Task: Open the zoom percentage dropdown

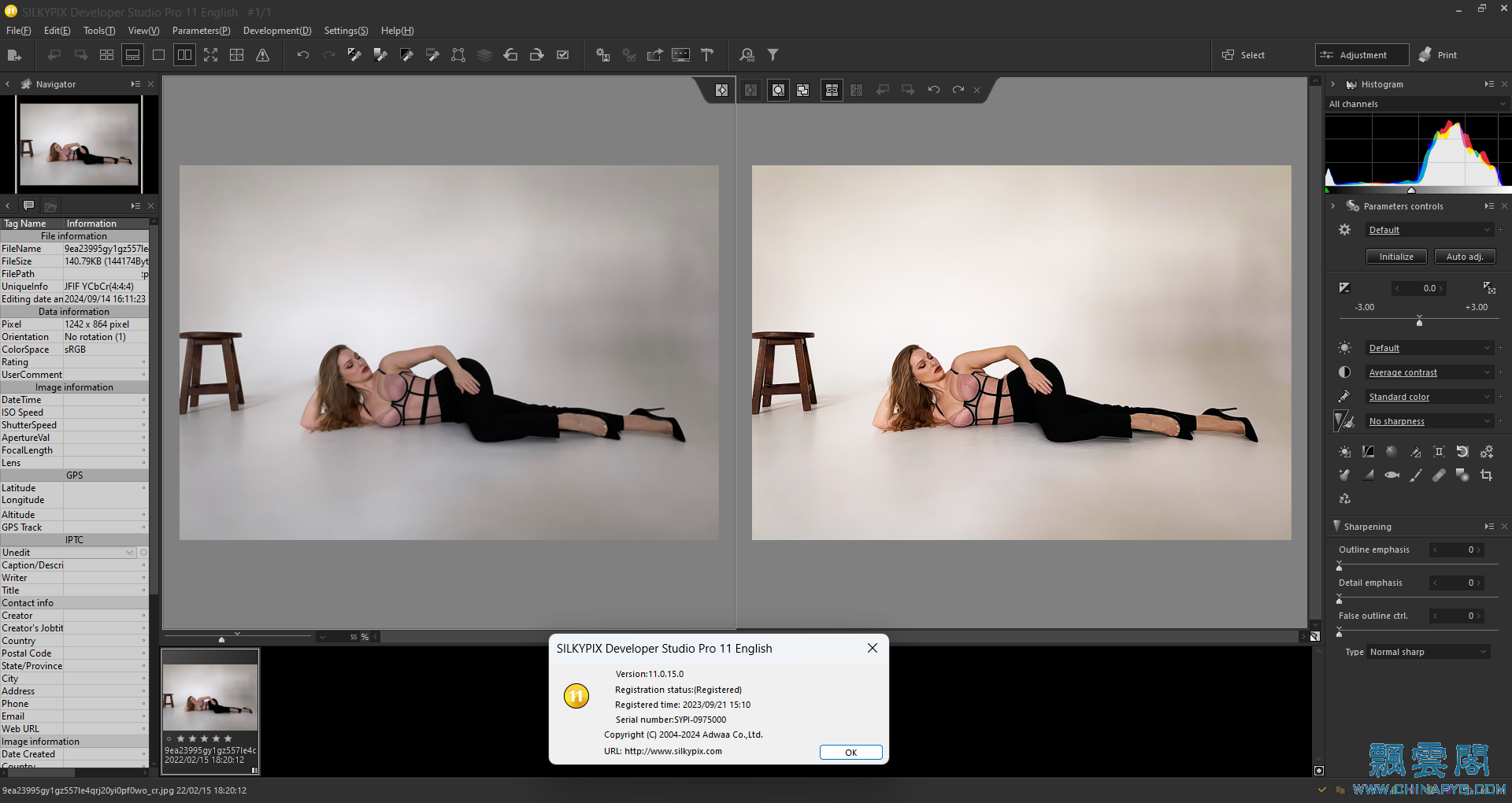Action: (322, 637)
